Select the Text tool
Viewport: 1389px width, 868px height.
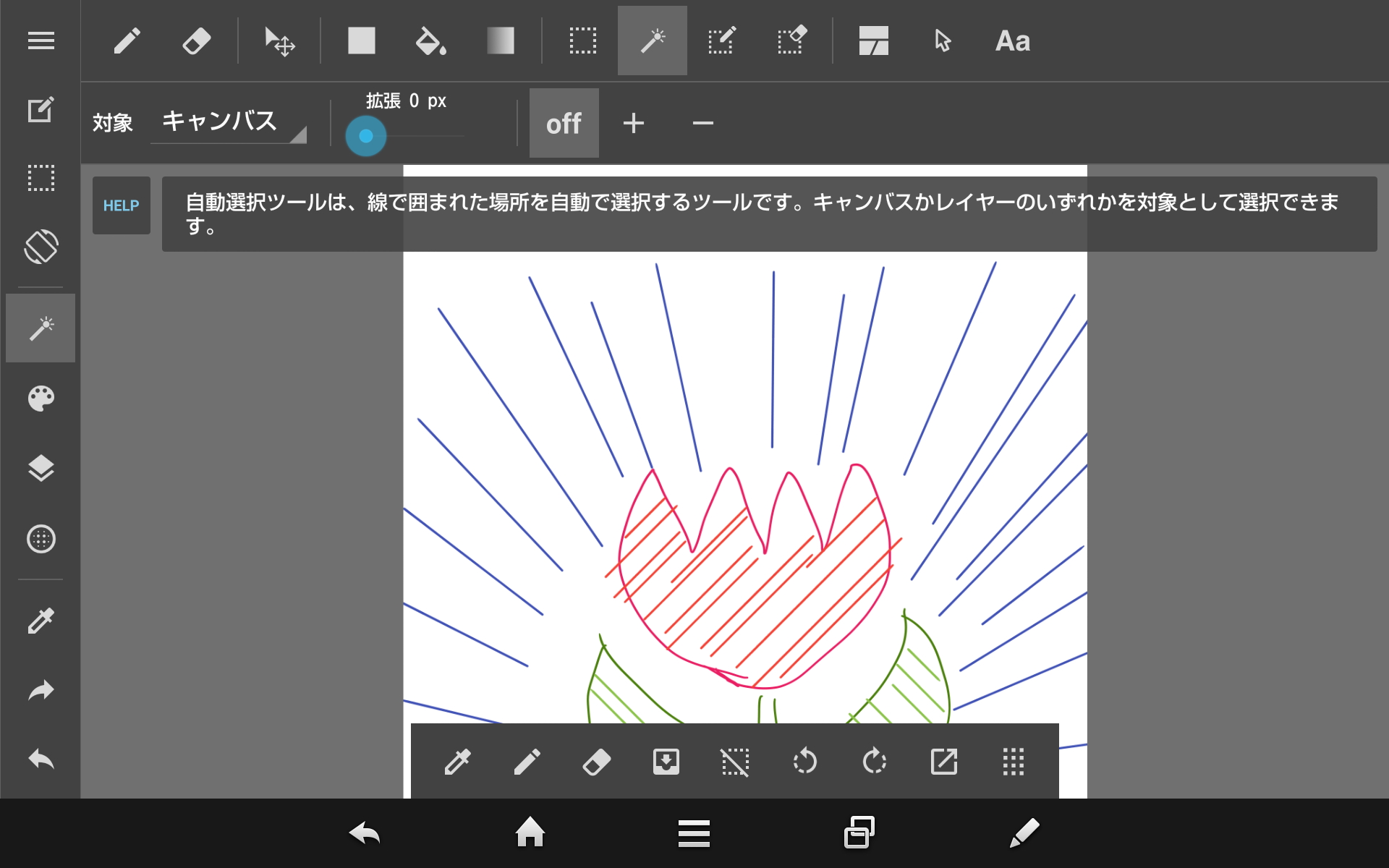pos(1011,41)
